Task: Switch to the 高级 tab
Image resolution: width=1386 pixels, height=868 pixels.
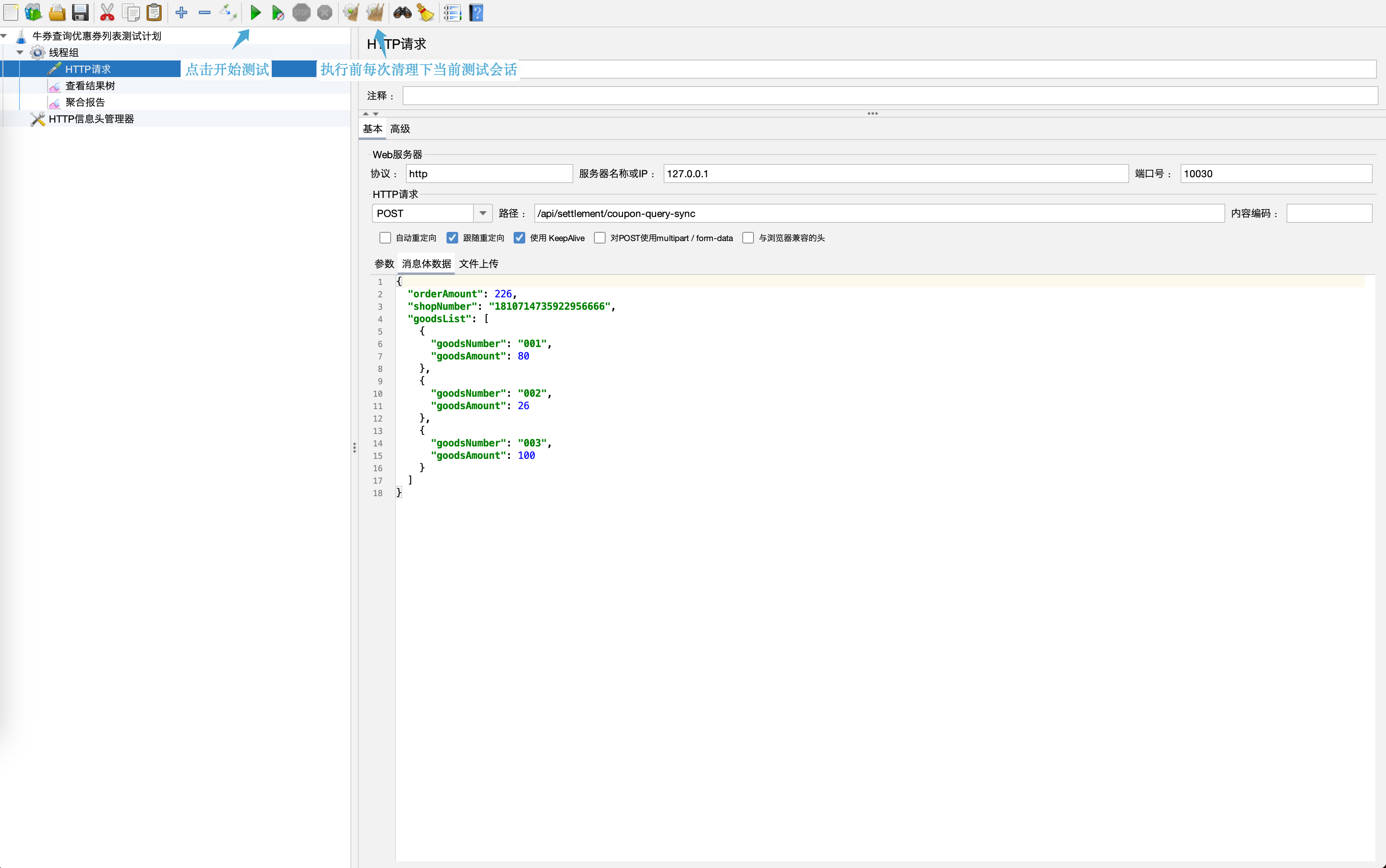Action: [x=400, y=129]
